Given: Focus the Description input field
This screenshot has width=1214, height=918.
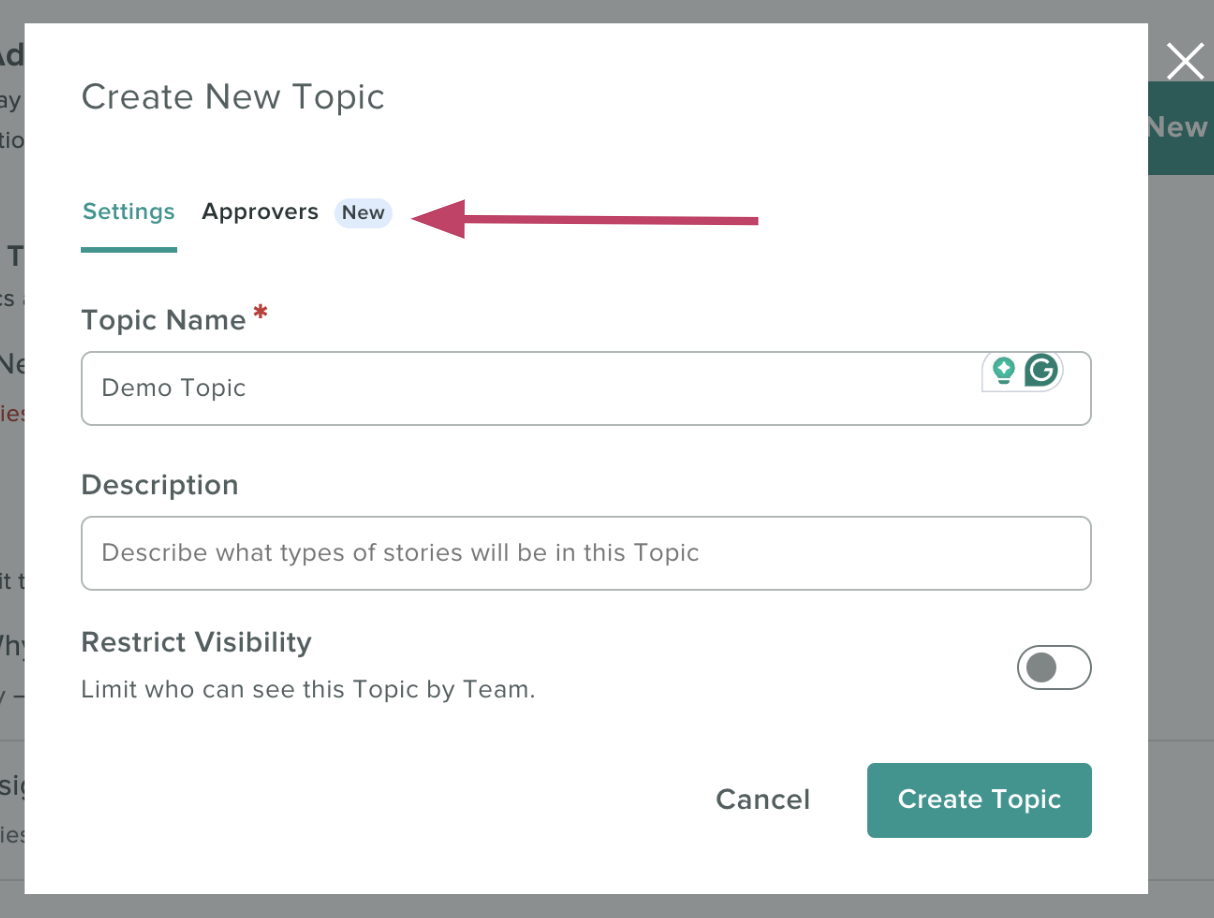Looking at the screenshot, I should pyautogui.click(x=586, y=553).
